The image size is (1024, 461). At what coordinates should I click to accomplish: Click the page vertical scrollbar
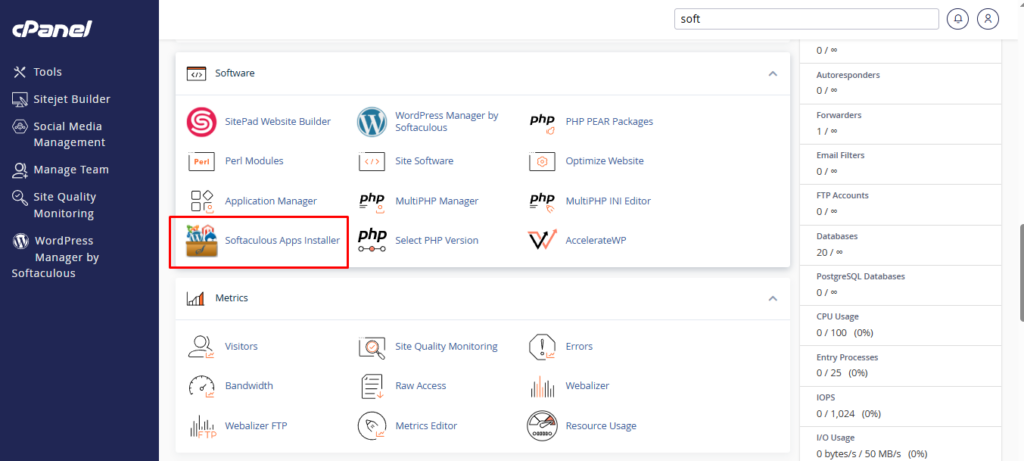[x=1021, y=273]
